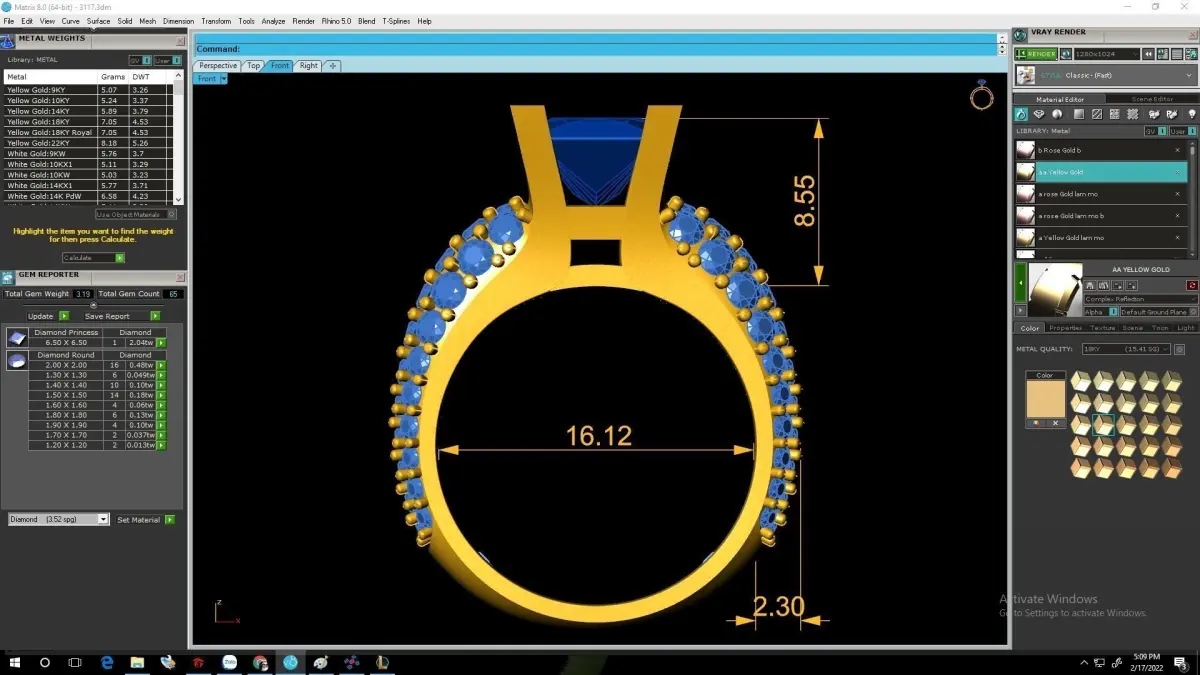Click the Set Material button

pyautogui.click(x=145, y=520)
